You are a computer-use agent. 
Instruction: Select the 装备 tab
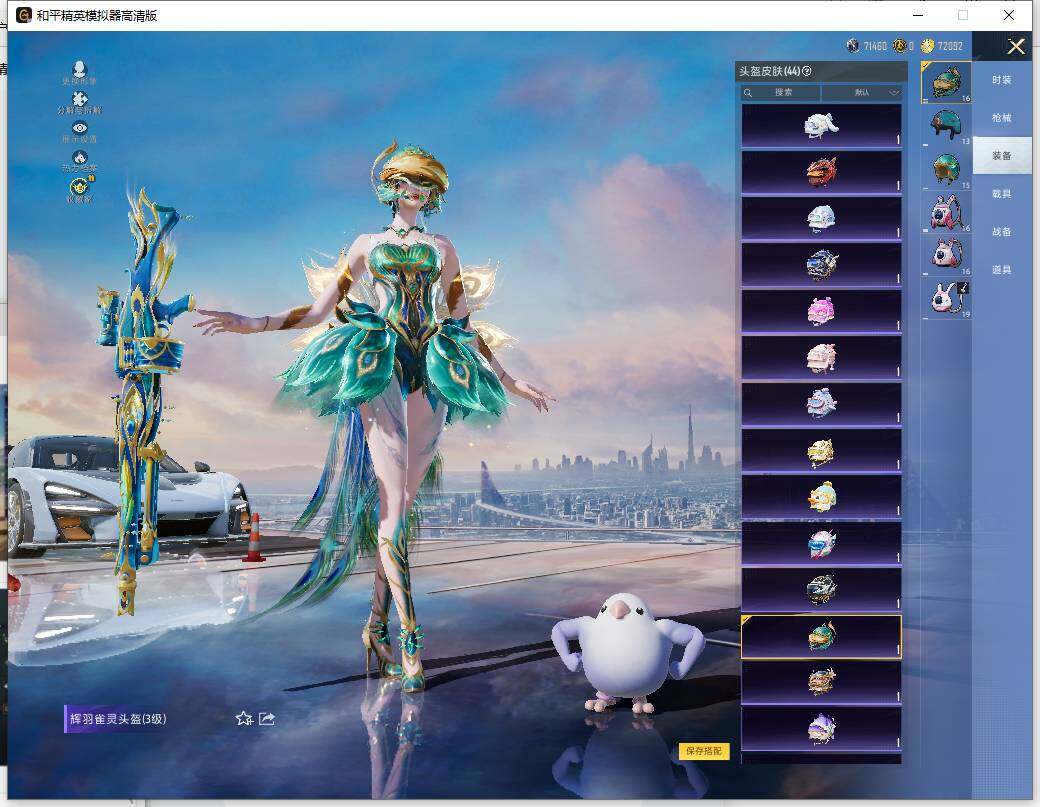[1002, 156]
